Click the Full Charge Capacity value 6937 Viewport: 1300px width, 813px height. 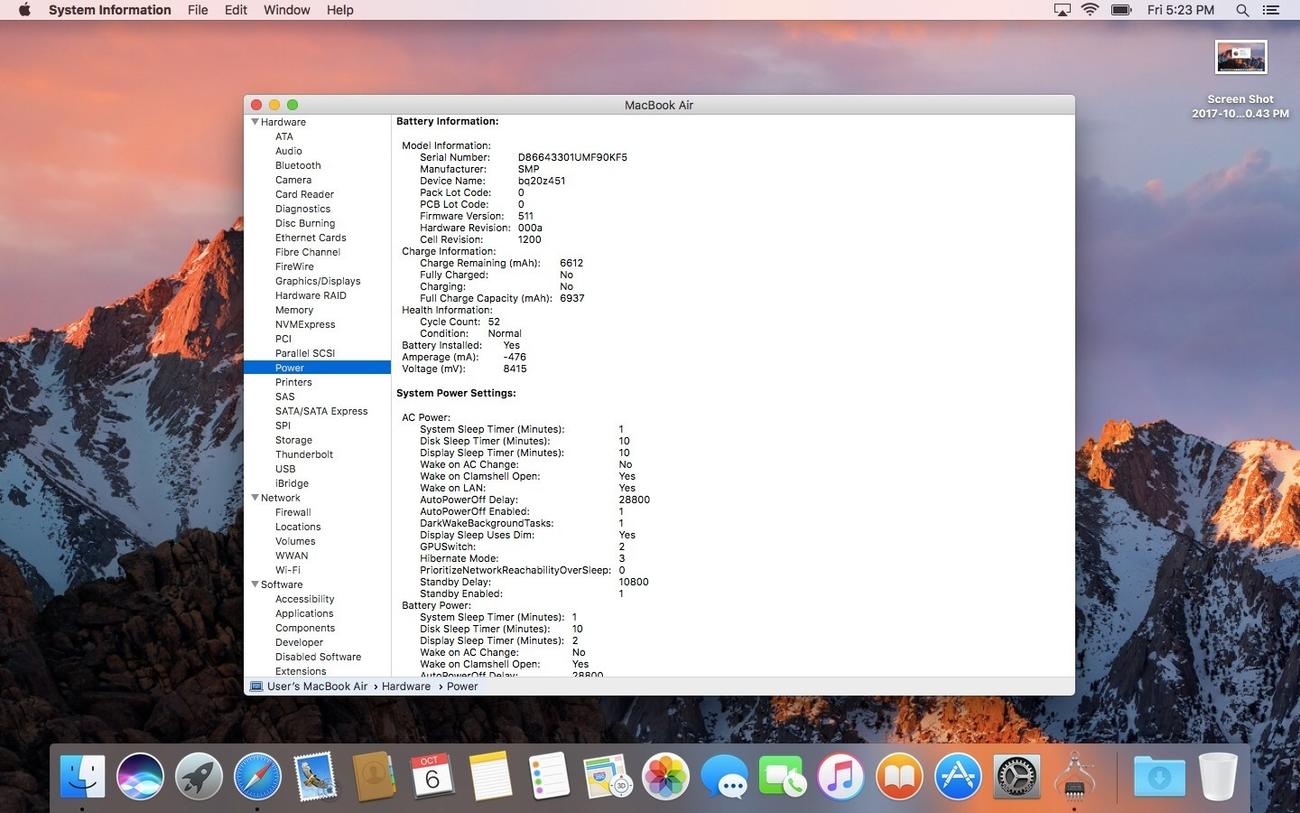coord(572,298)
